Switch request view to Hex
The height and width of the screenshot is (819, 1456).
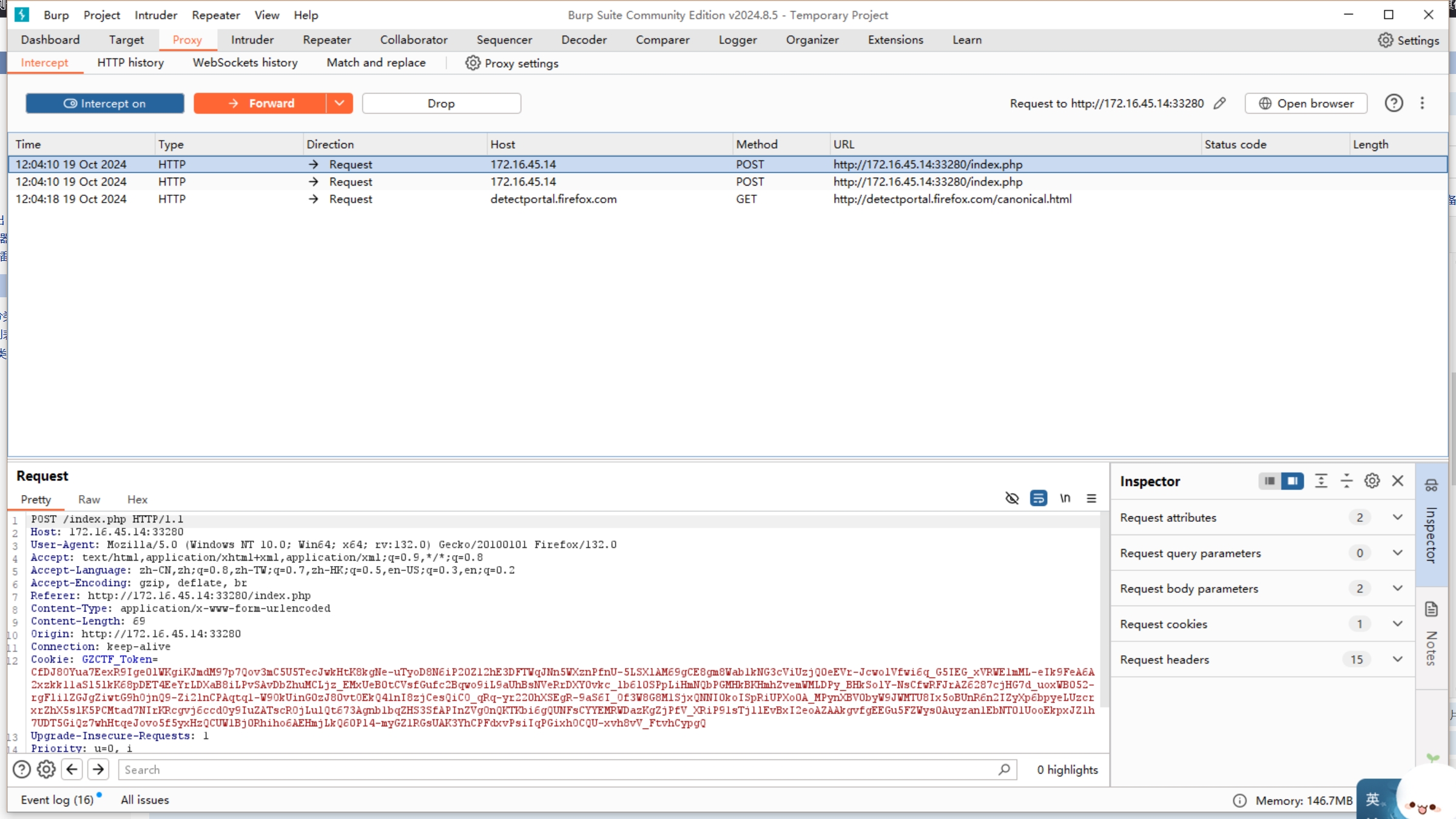pos(137,499)
